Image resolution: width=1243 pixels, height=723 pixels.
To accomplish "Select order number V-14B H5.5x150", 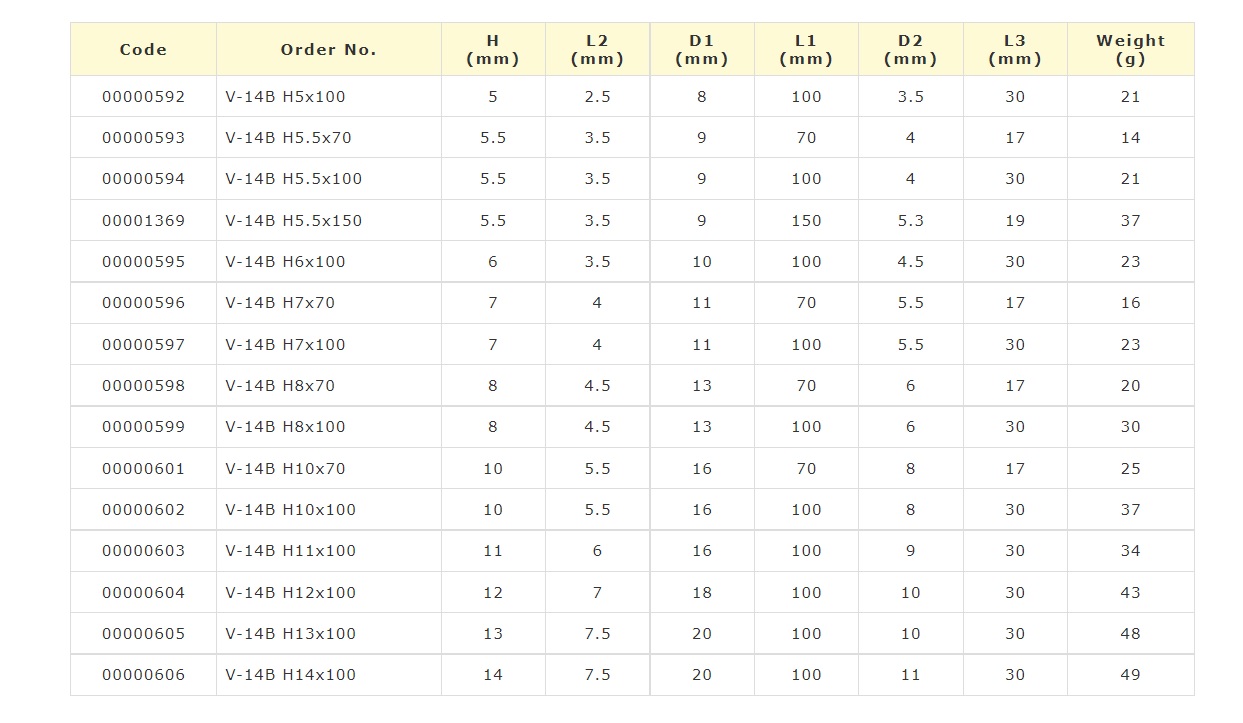I will (294, 221).
